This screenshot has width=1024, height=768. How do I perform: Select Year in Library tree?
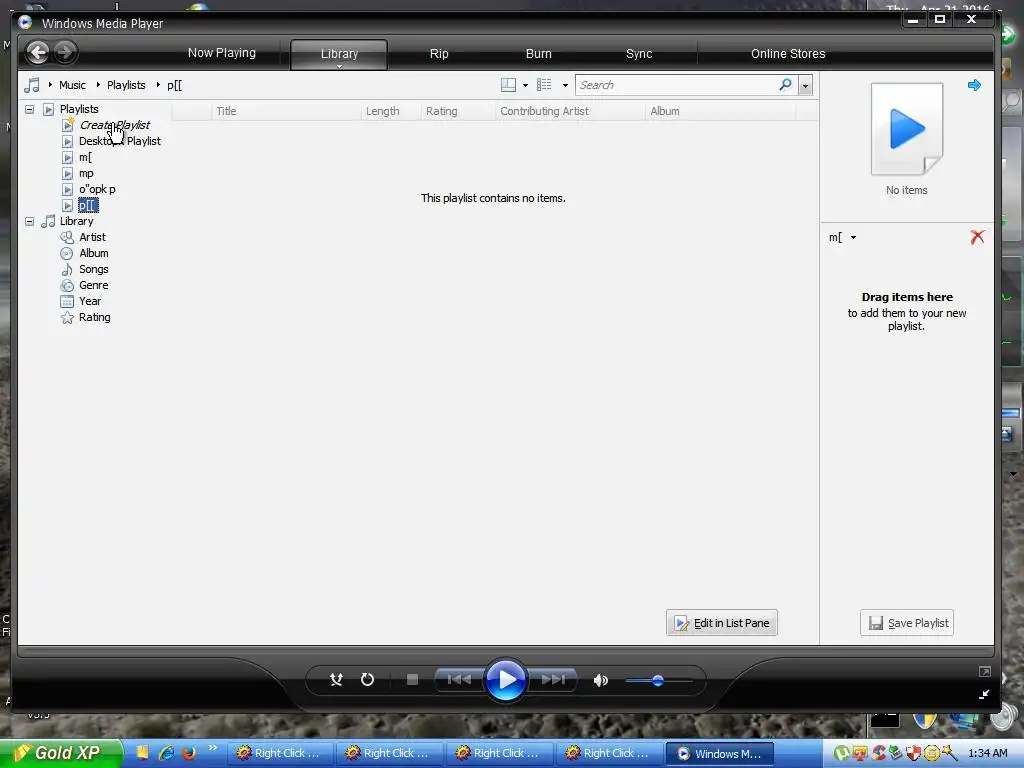89,301
